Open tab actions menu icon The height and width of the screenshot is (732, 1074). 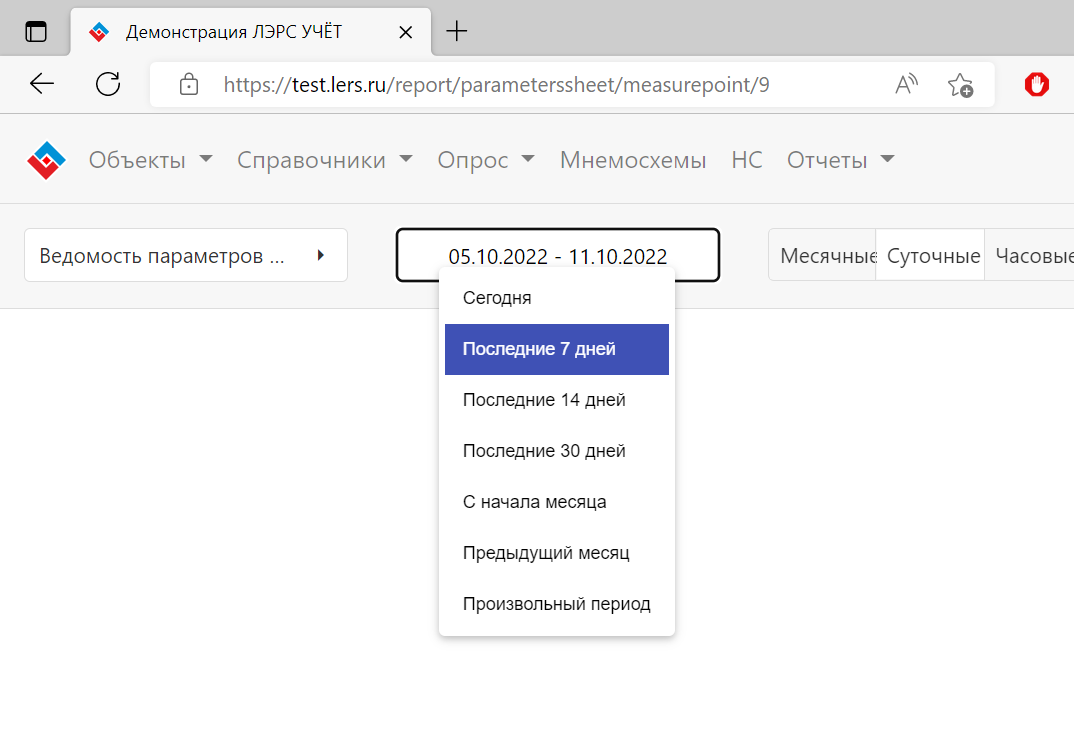click(36, 31)
